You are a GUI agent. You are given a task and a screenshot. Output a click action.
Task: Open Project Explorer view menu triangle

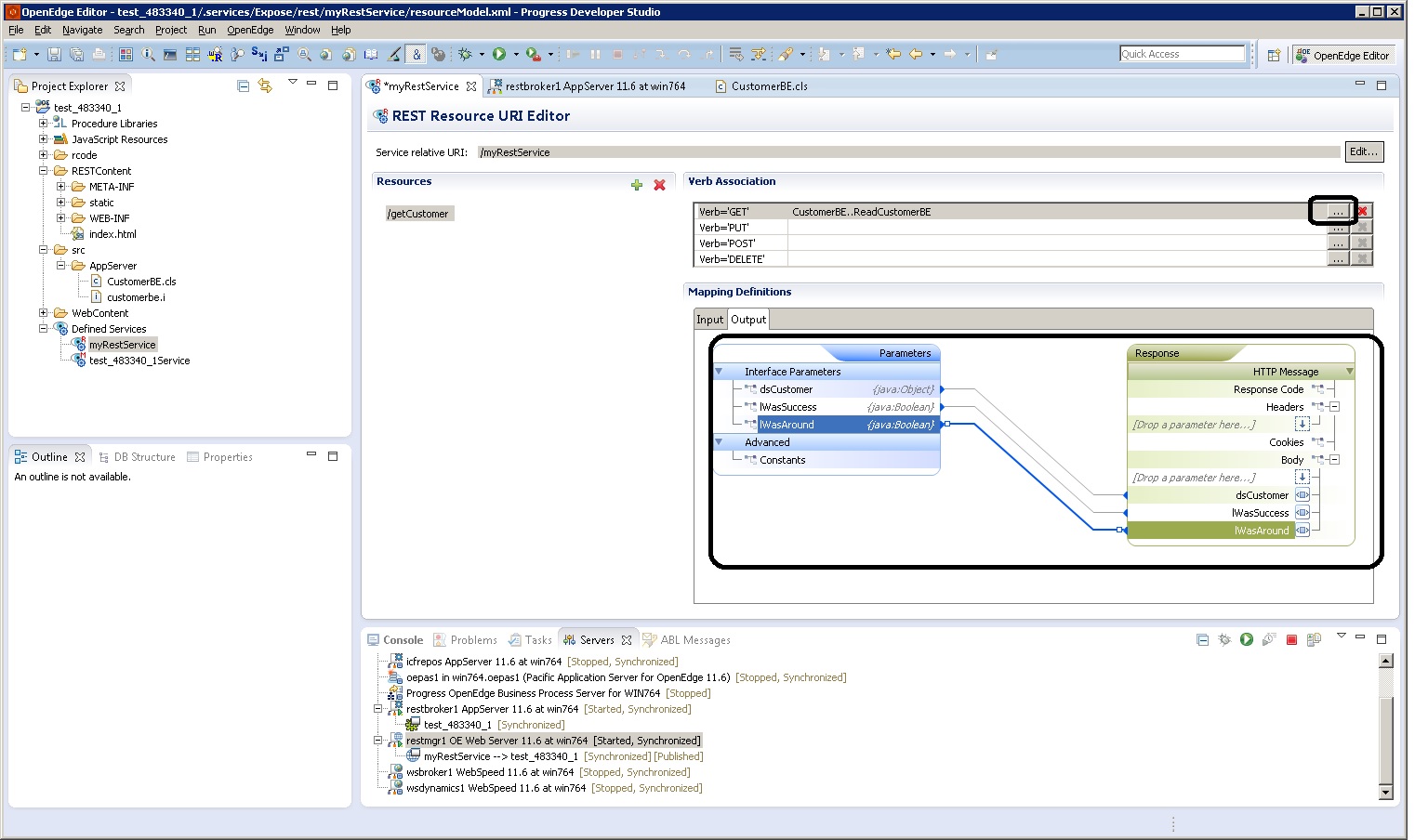(x=292, y=83)
